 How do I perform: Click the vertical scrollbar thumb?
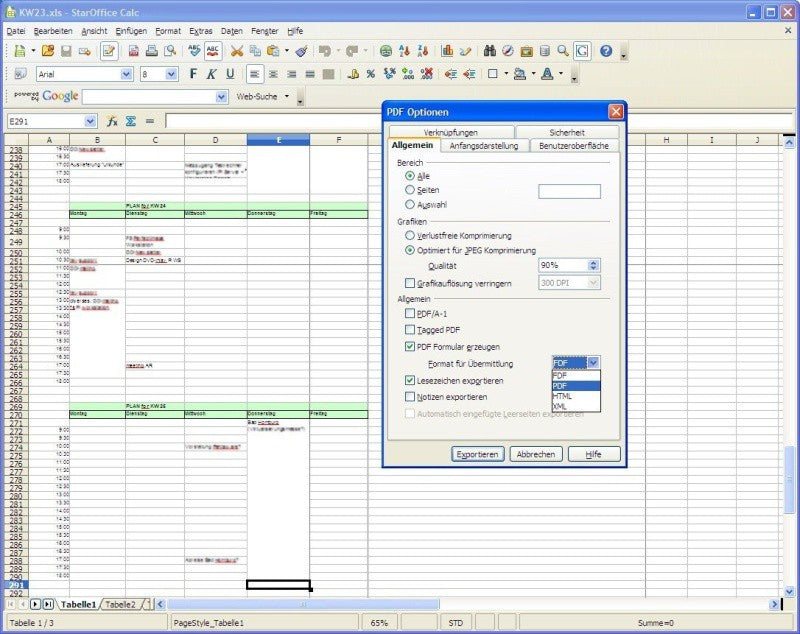coord(789,478)
